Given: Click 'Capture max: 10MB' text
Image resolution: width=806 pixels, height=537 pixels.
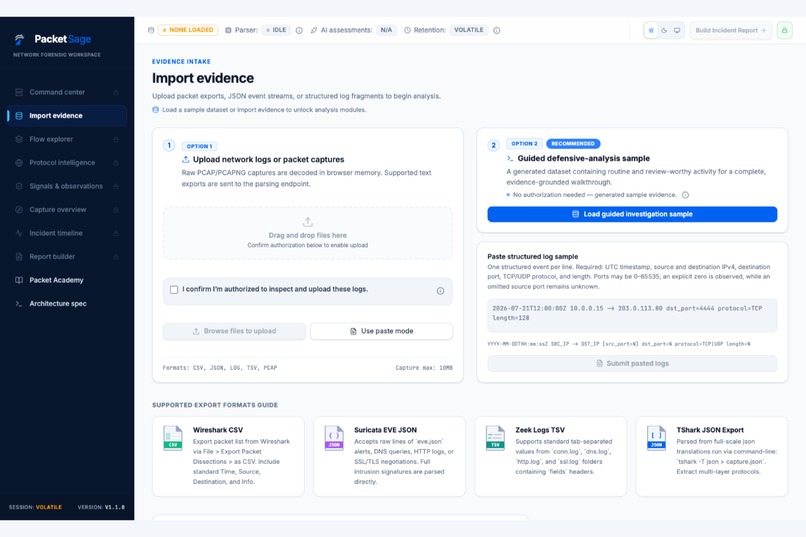Looking at the screenshot, I should 424,368.
